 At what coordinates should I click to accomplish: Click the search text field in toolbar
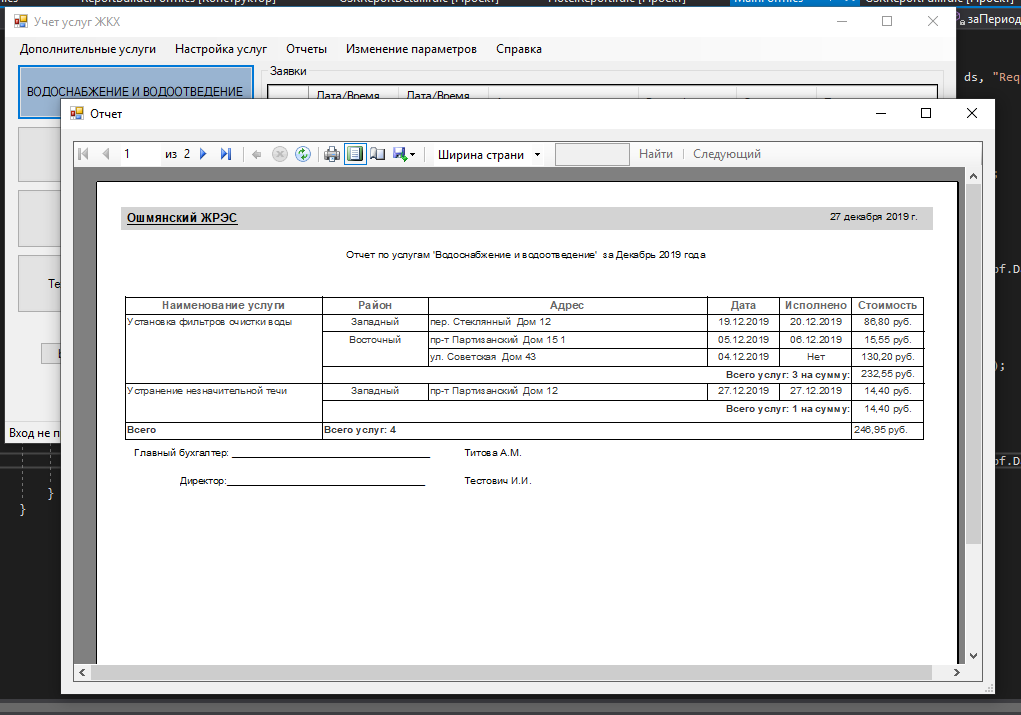(592, 154)
